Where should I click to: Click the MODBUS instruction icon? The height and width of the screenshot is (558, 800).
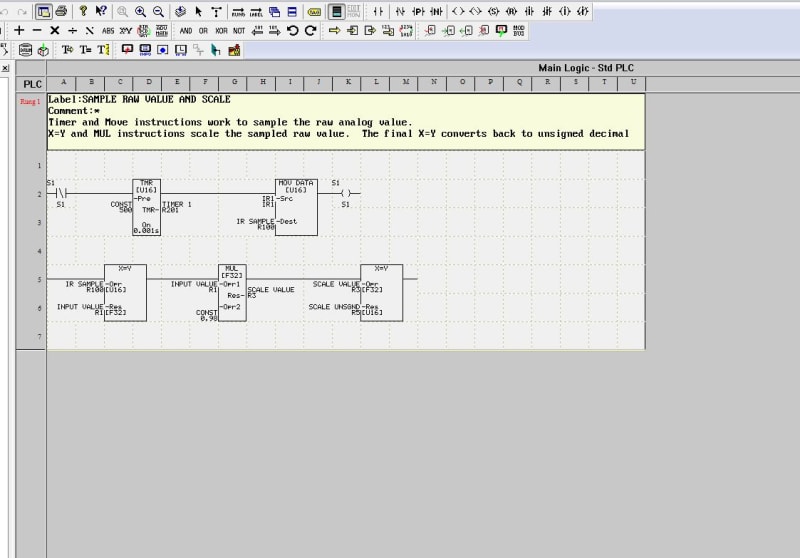click(519, 31)
